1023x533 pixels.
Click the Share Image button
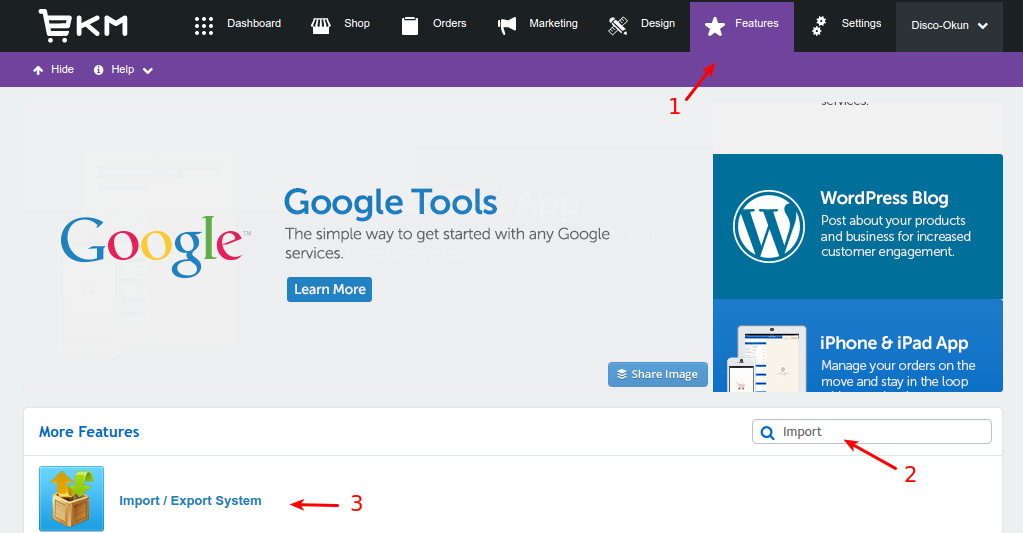658,374
